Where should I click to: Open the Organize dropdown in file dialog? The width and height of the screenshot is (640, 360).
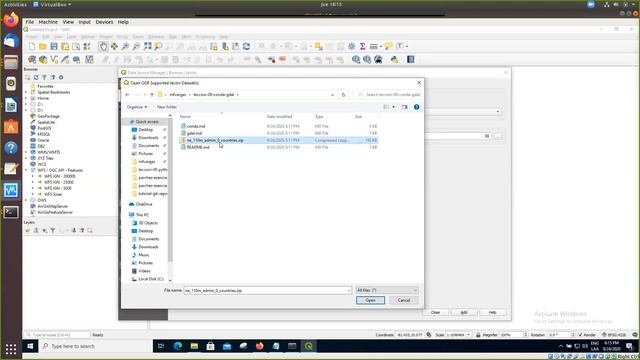click(x=137, y=107)
